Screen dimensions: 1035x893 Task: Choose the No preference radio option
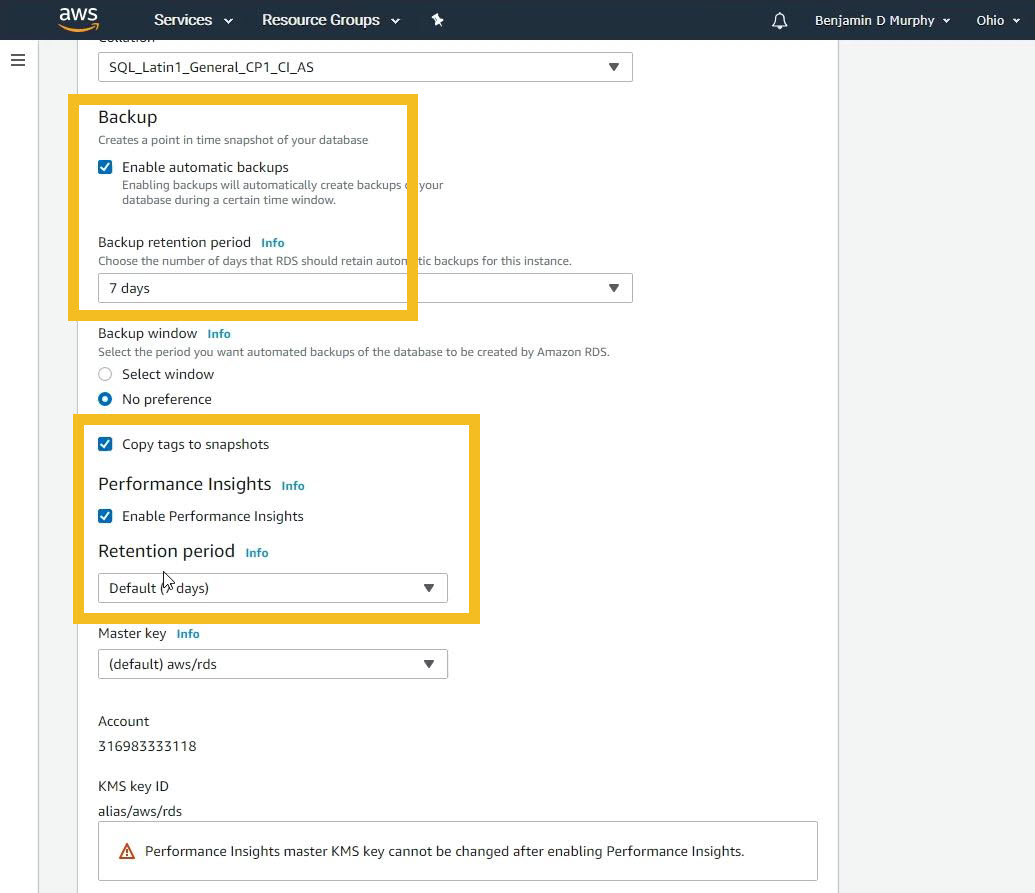pos(105,399)
